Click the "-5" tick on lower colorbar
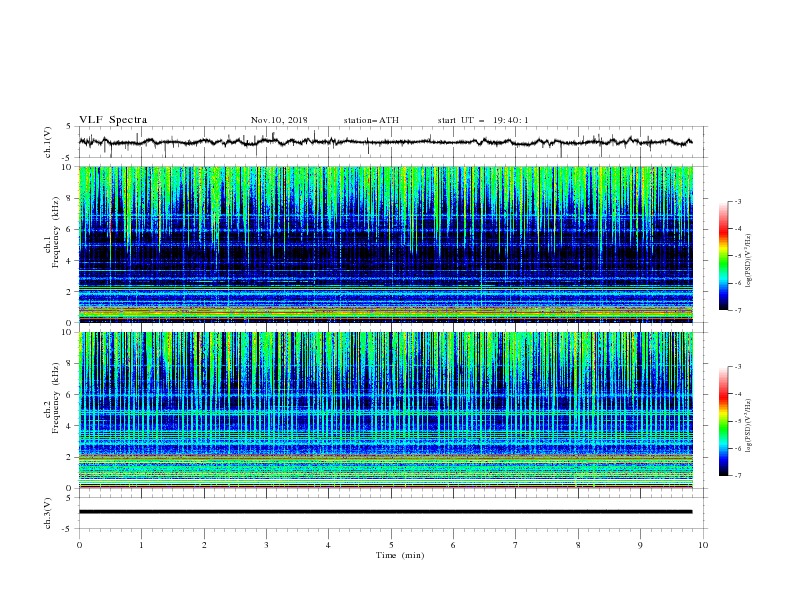The image size is (792, 612). click(x=738, y=421)
